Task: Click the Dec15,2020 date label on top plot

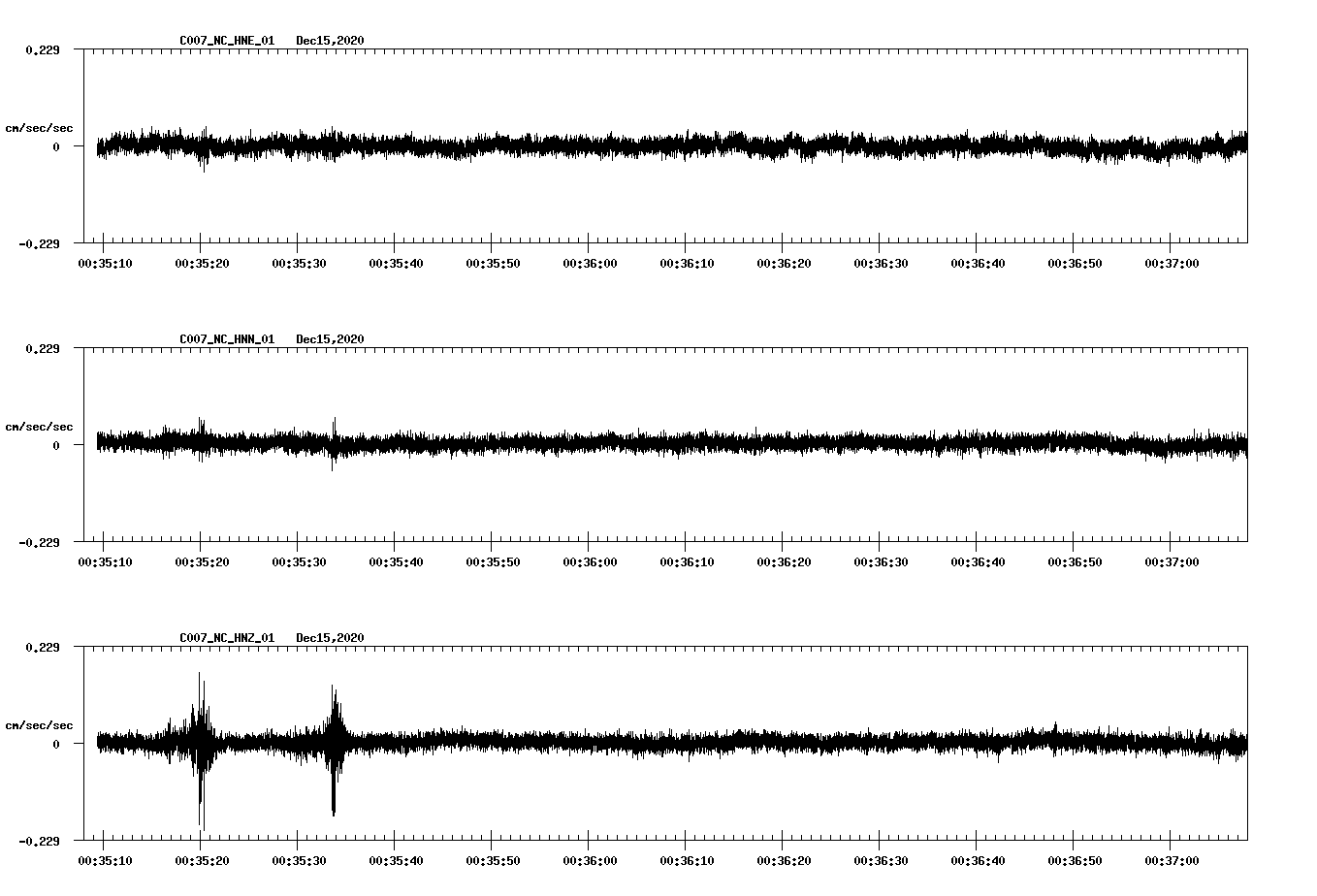Action: click(331, 41)
